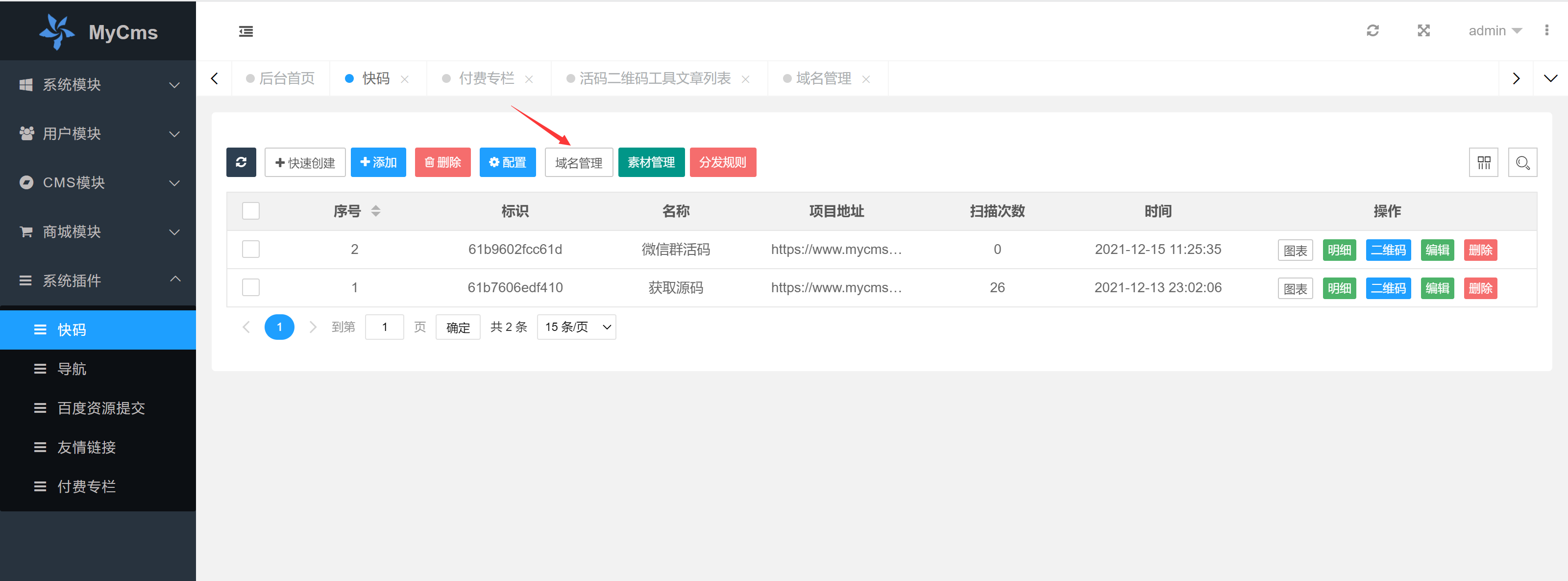
Task: Go to the previous page arrow in pagination
Action: (246, 327)
